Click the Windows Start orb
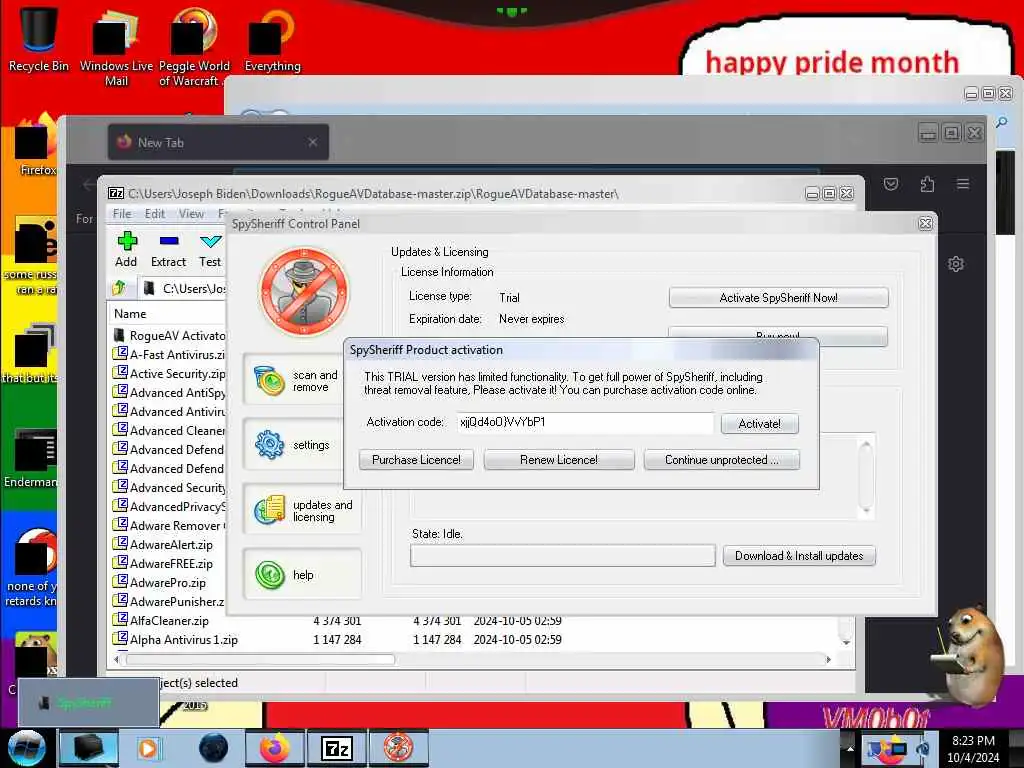The width and height of the screenshot is (1024, 768). 27,749
